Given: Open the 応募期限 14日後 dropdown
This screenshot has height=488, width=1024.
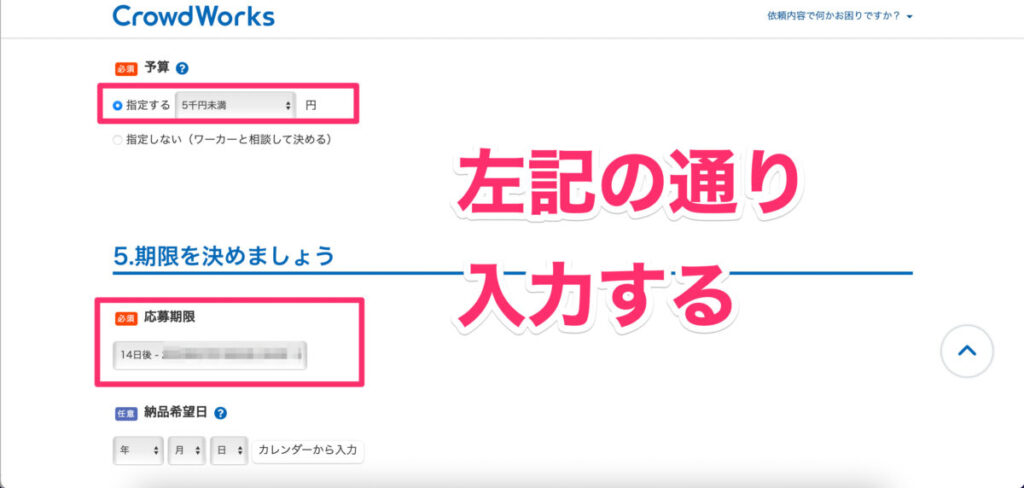Looking at the screenshot, I should (210, 355).
